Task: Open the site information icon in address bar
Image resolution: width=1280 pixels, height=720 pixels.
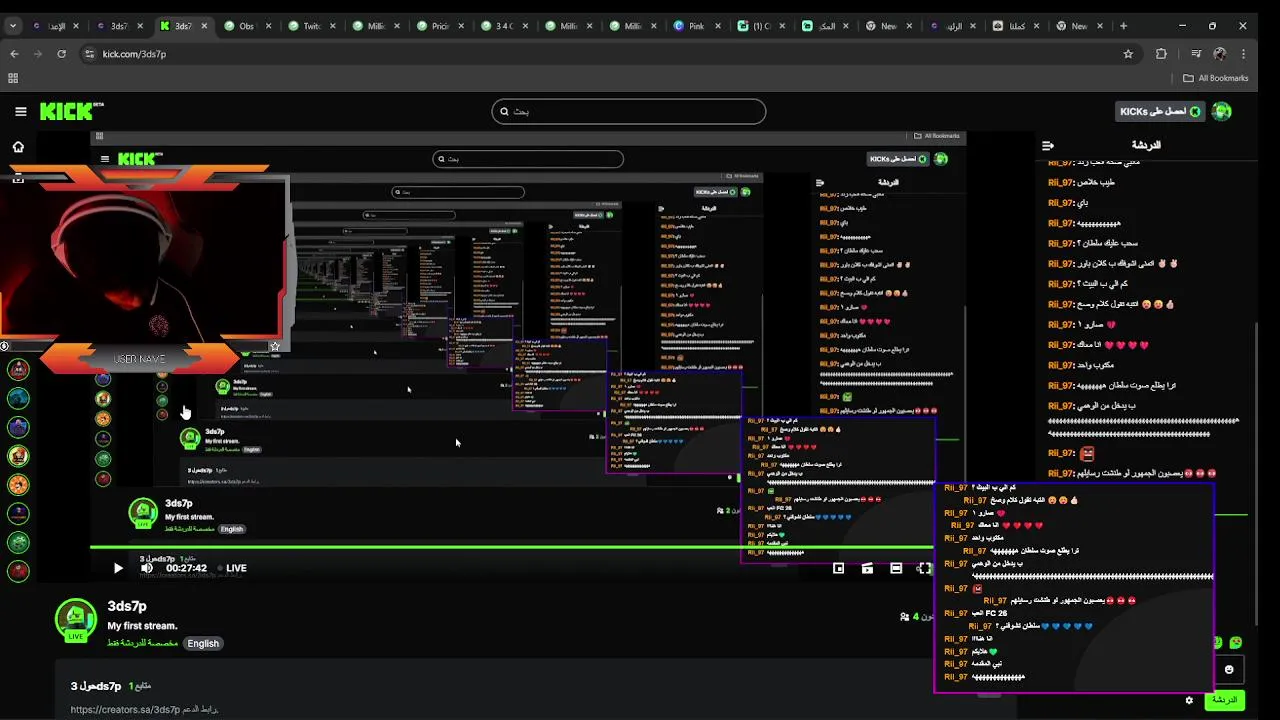Action: 89,54
